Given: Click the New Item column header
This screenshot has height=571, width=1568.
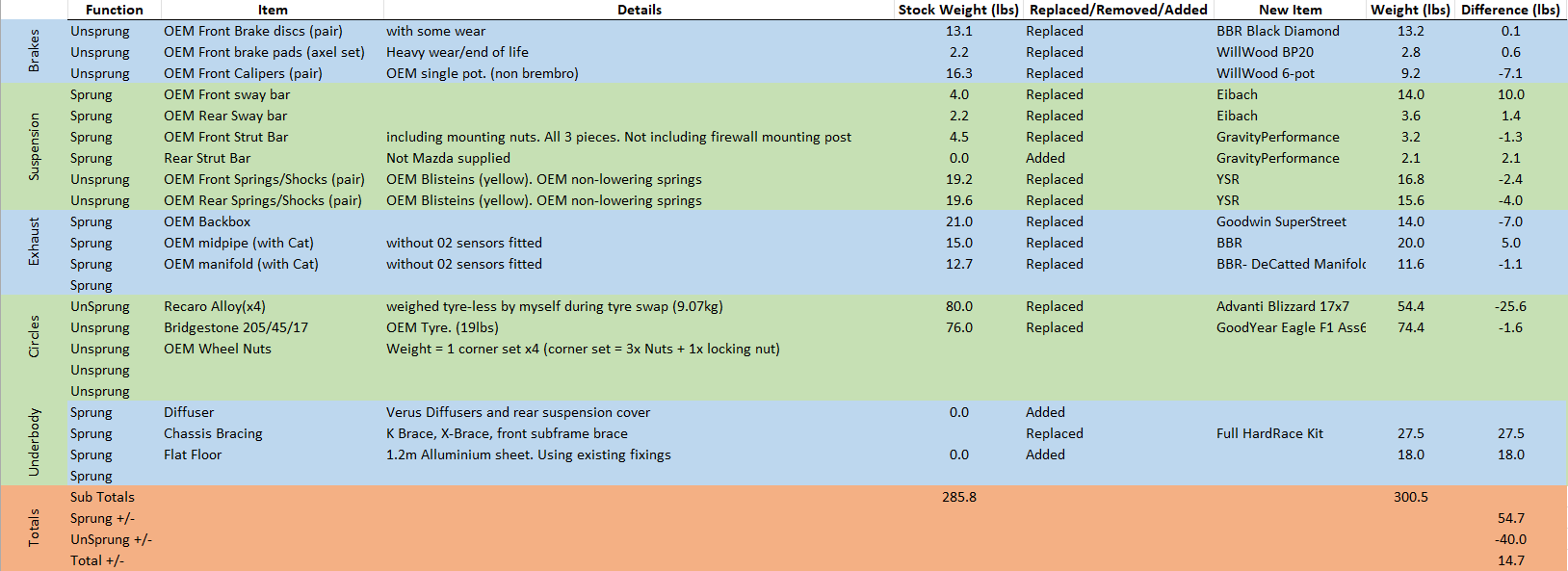Looking at the screenshot, I should pos(1290,10).
